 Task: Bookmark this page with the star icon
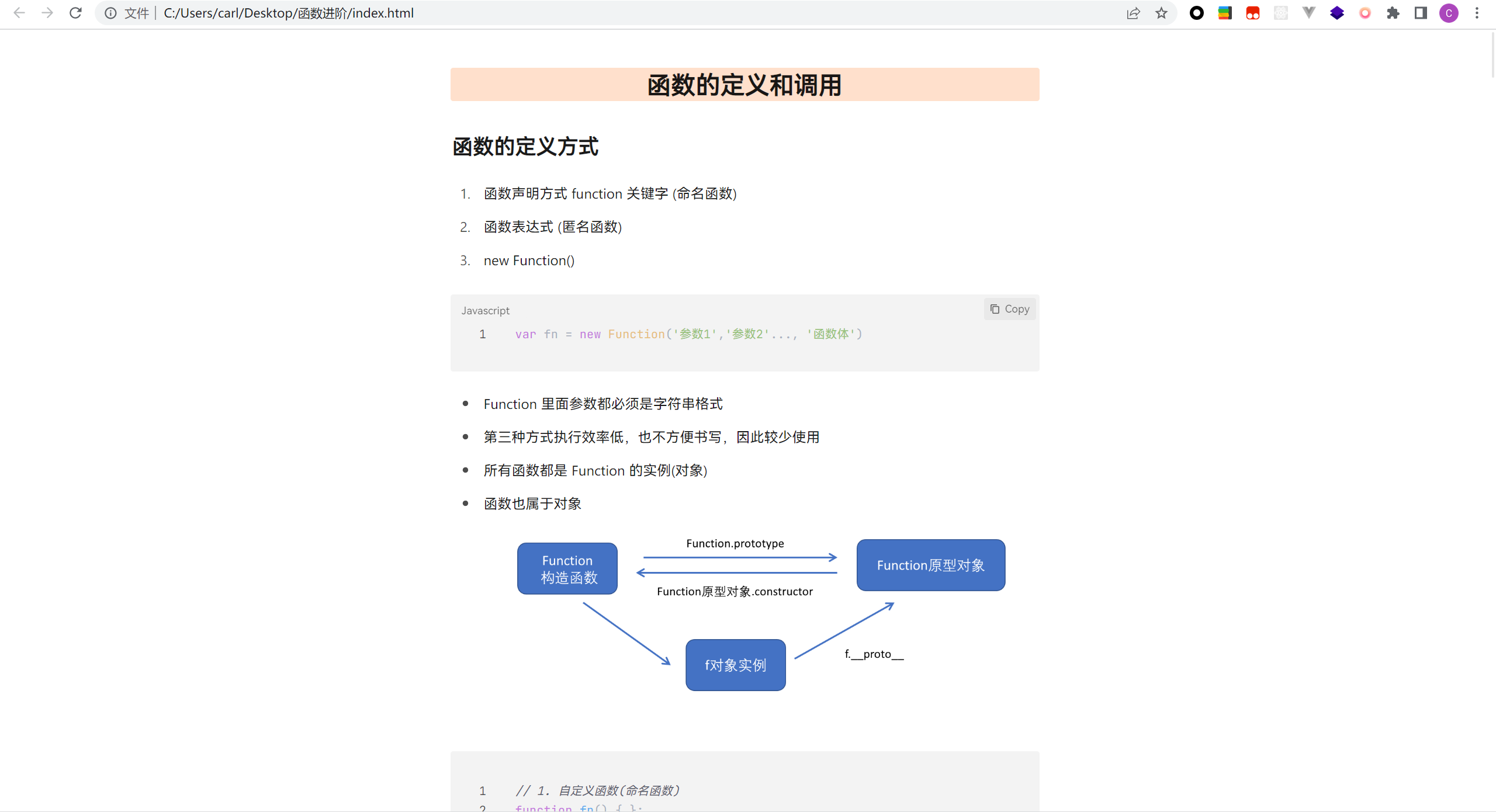1162,12
